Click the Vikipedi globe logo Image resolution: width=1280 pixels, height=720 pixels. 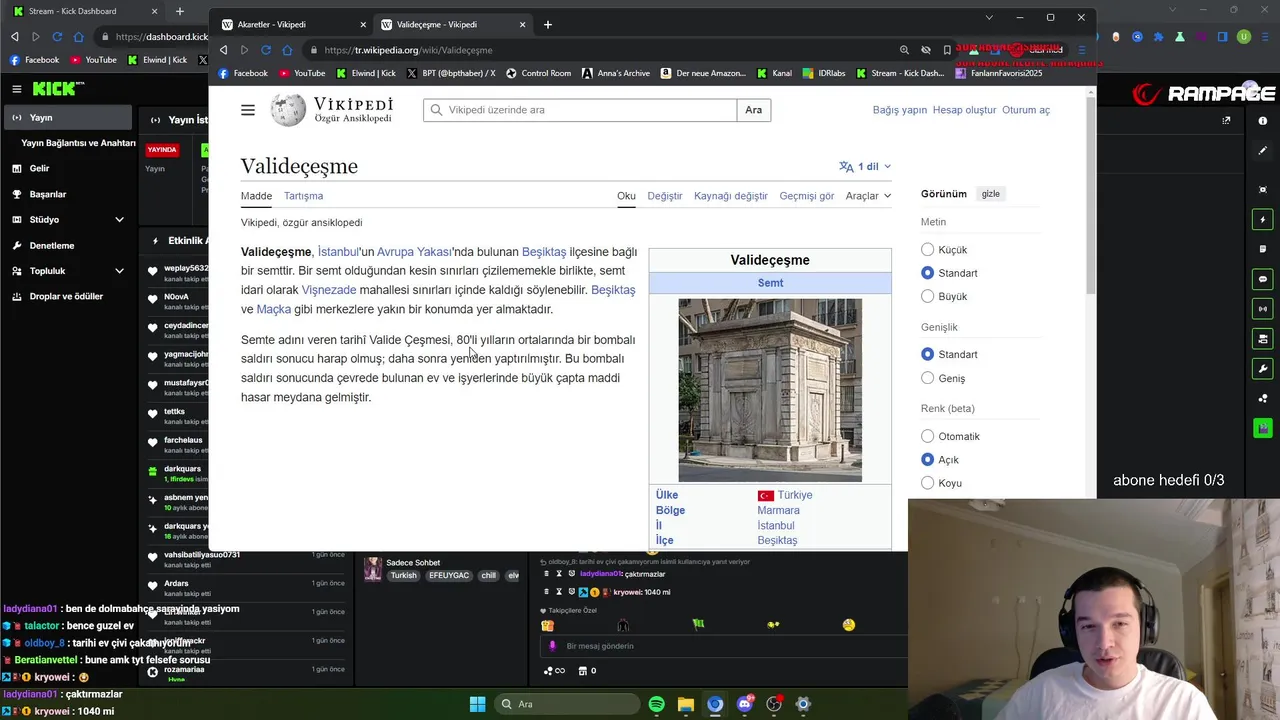point(288,110)
